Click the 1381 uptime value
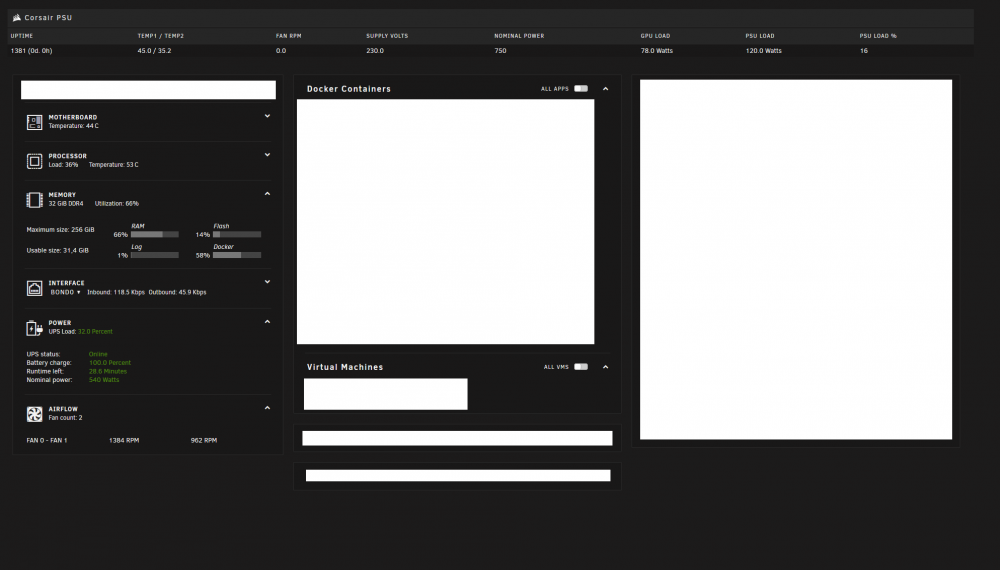The height and width of the screenshot is (570, 1000). pyautogui.click(x=31, y=50)
